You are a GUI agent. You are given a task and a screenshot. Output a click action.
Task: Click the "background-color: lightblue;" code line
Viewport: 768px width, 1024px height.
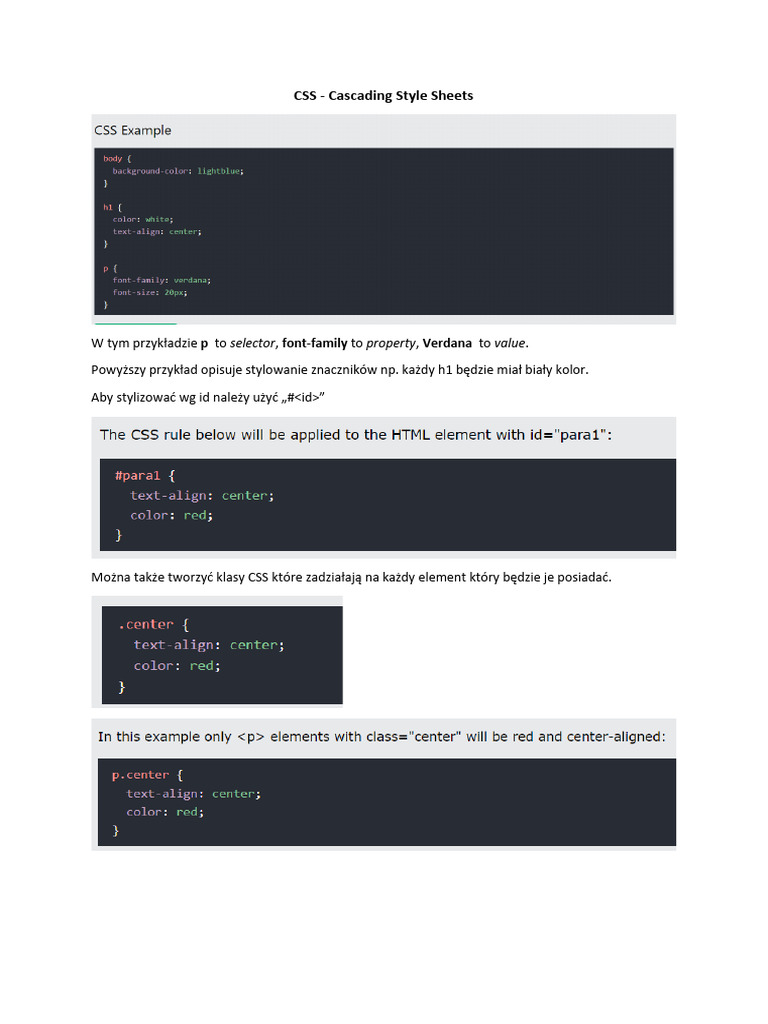pos(177,171)
